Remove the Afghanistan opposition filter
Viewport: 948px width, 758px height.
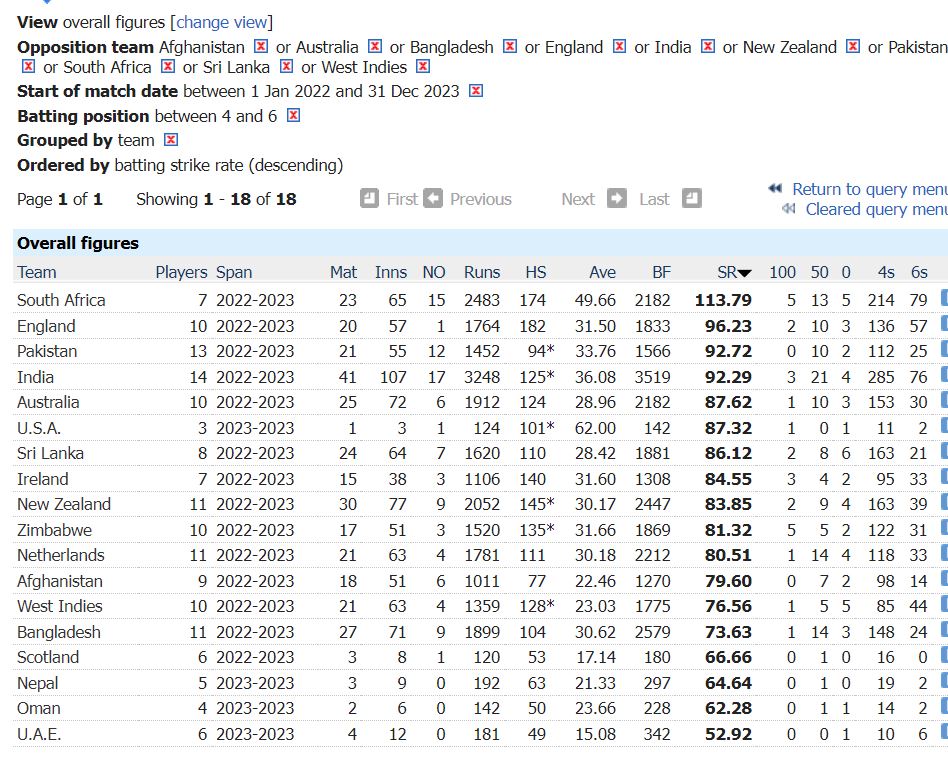[261, 47]
